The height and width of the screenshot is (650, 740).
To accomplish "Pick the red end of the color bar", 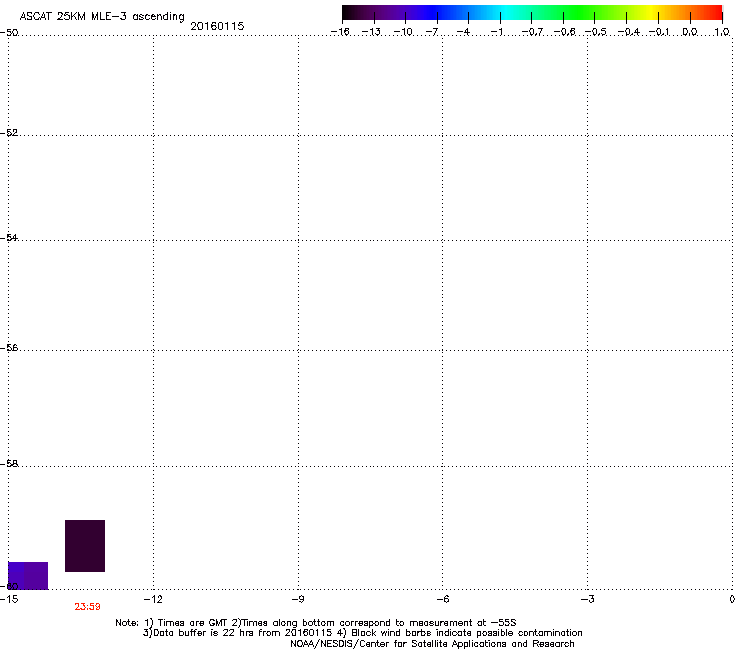I will [x=713, y=13].
